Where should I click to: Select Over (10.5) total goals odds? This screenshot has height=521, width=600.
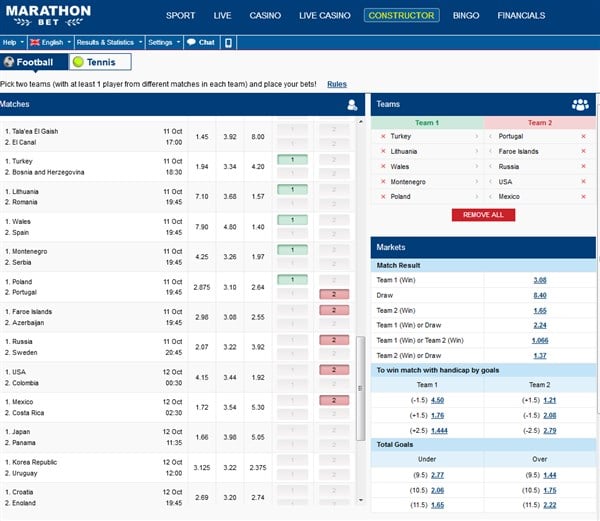point(550,490)
